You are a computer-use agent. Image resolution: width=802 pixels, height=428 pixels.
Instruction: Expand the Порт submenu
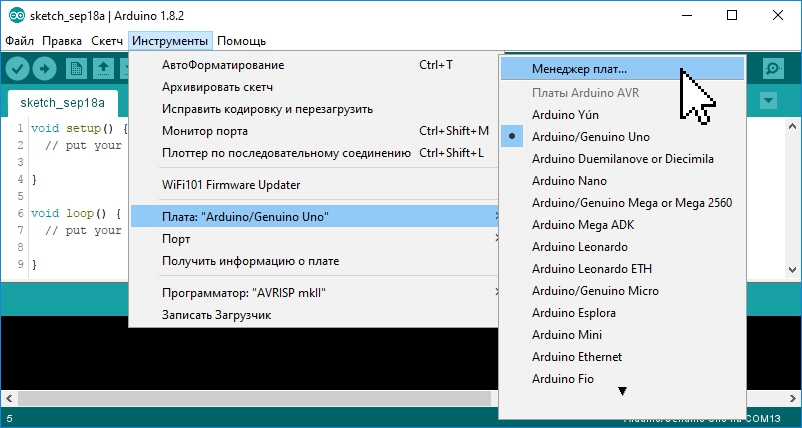[x=314, y=239]
